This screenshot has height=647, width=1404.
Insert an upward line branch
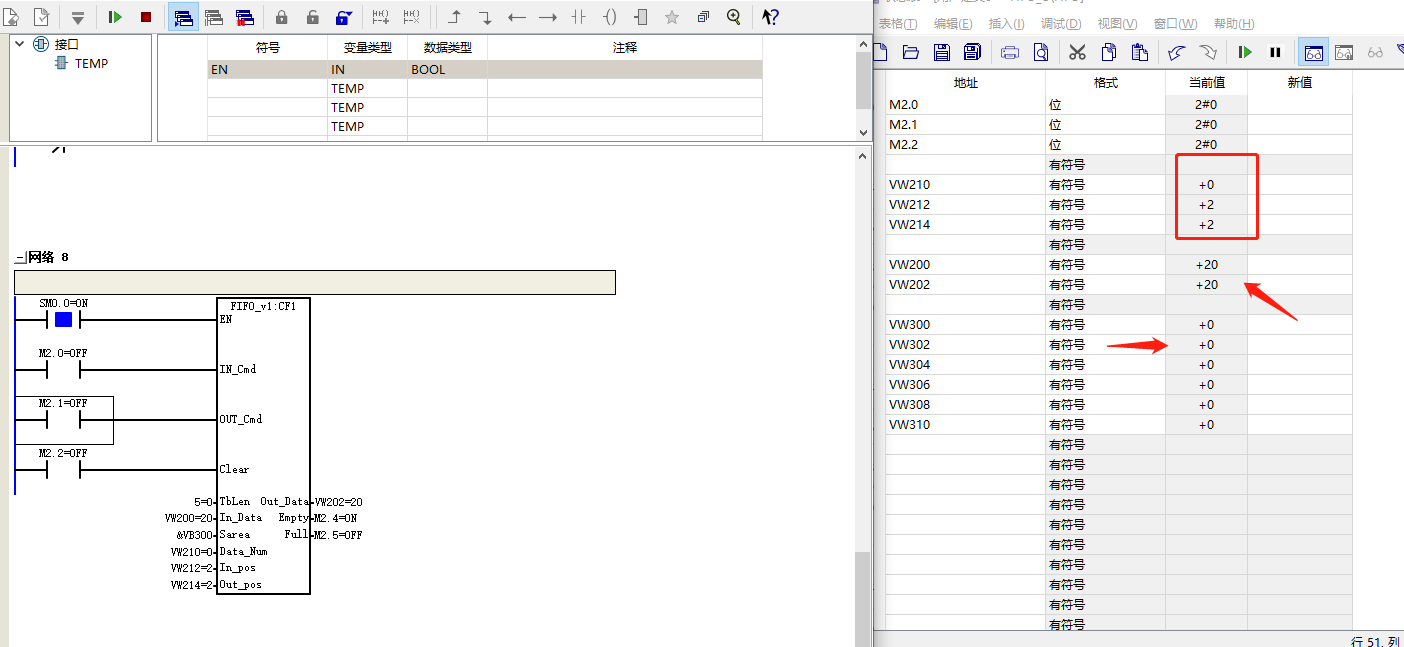(x=455, y=17)
